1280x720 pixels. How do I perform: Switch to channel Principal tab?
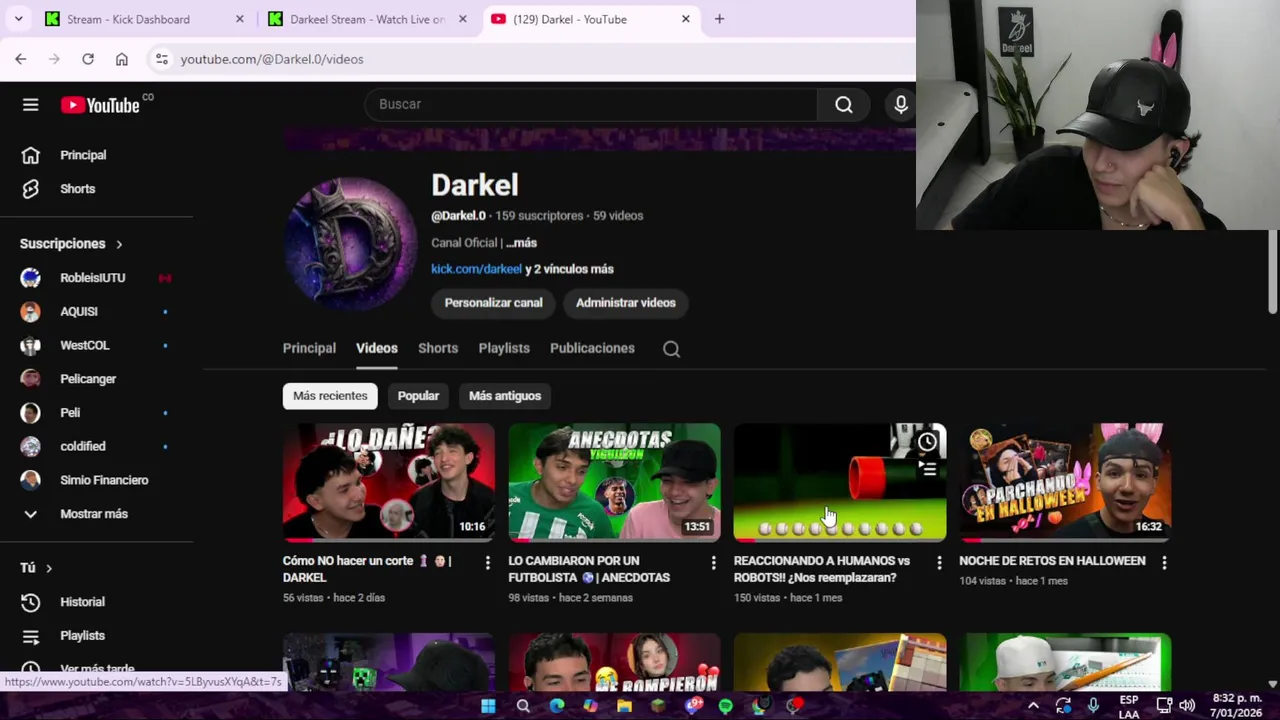(x=309, y=348)
